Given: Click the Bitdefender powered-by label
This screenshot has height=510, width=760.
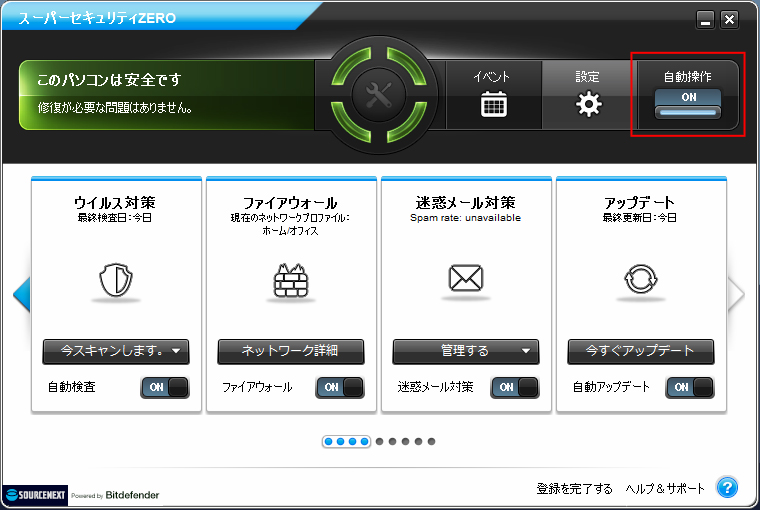Looking at the screenshot, I should pyautogui.click(x=115, y=495).
